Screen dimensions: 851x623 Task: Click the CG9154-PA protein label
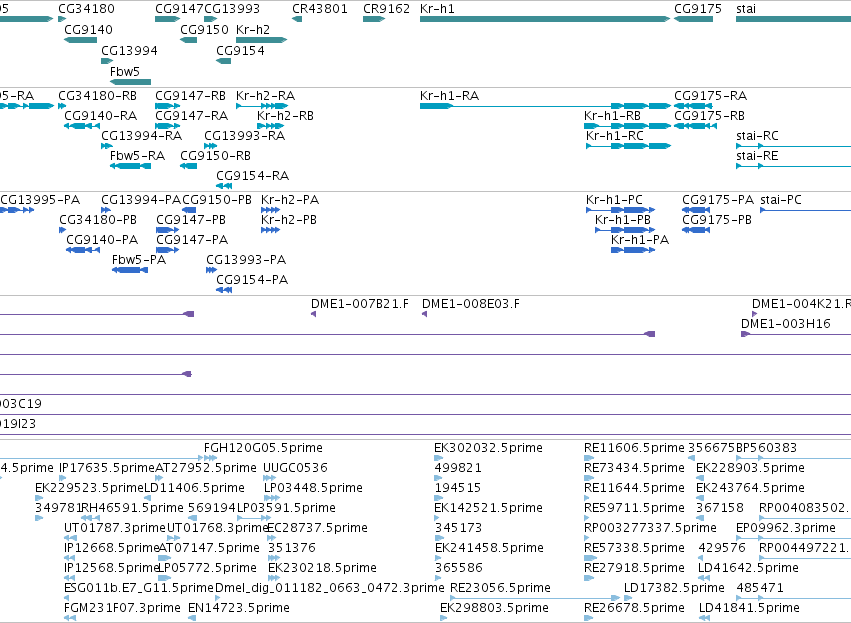(252, 280)
